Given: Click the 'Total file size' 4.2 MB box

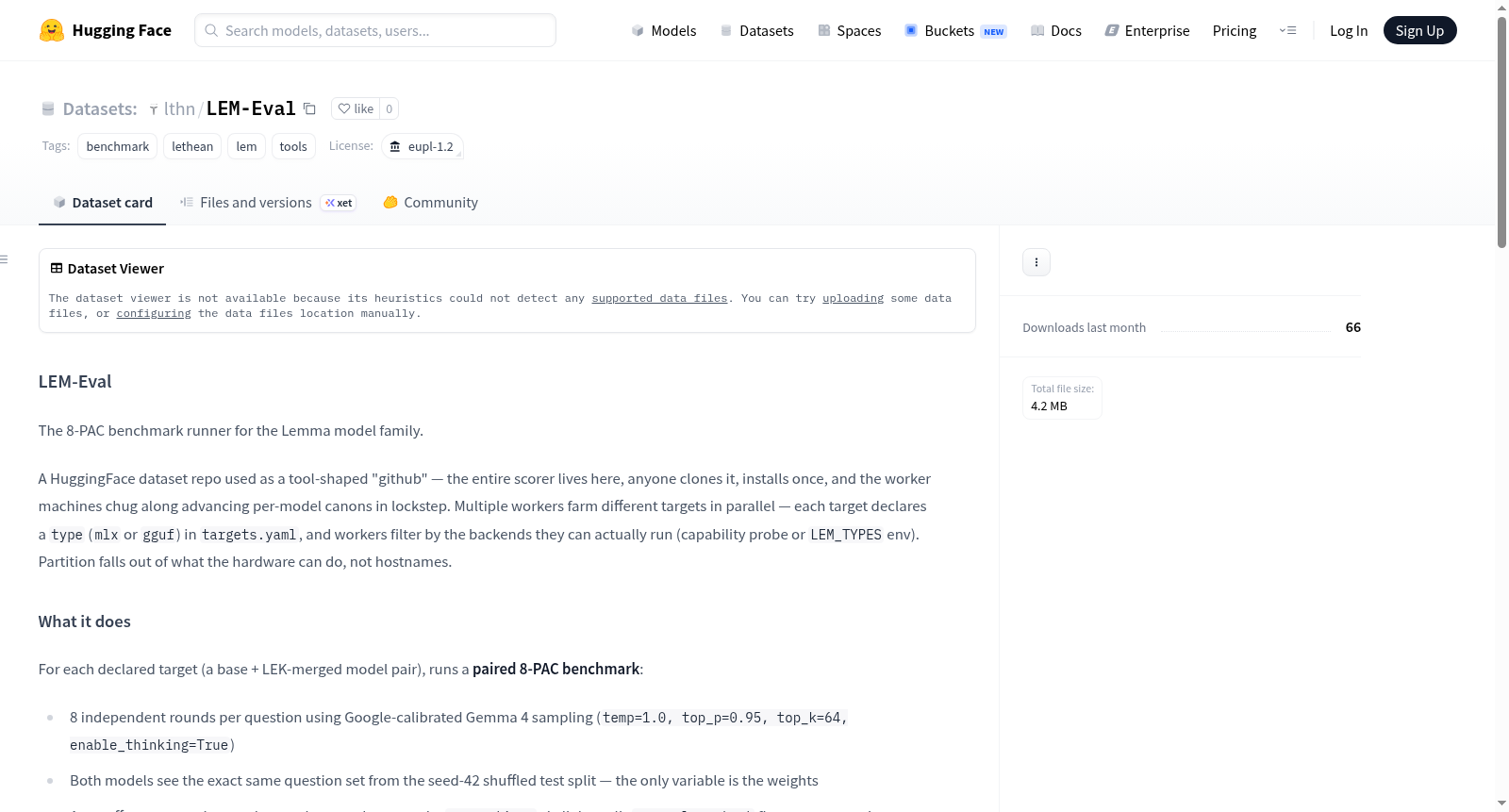Looking at the screenshot, I should 1062,398.
